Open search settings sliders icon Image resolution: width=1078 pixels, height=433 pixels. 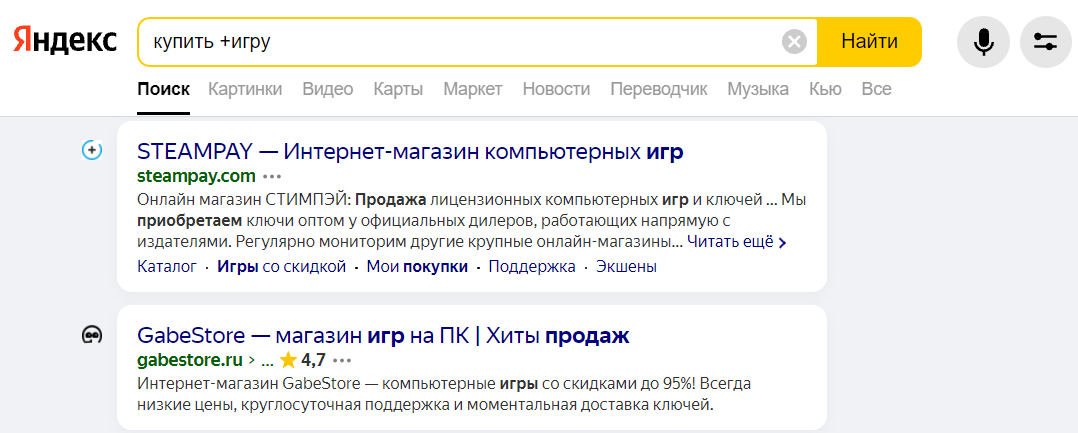click(x=1046, y=42)
